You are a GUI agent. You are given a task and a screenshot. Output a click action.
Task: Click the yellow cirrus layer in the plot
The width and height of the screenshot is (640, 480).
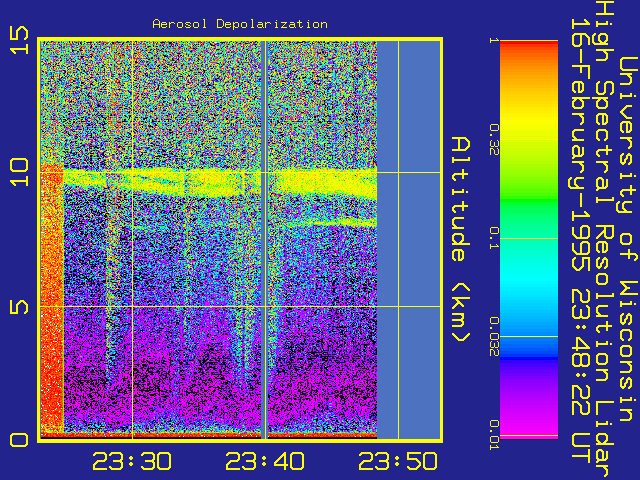[220, 182]
